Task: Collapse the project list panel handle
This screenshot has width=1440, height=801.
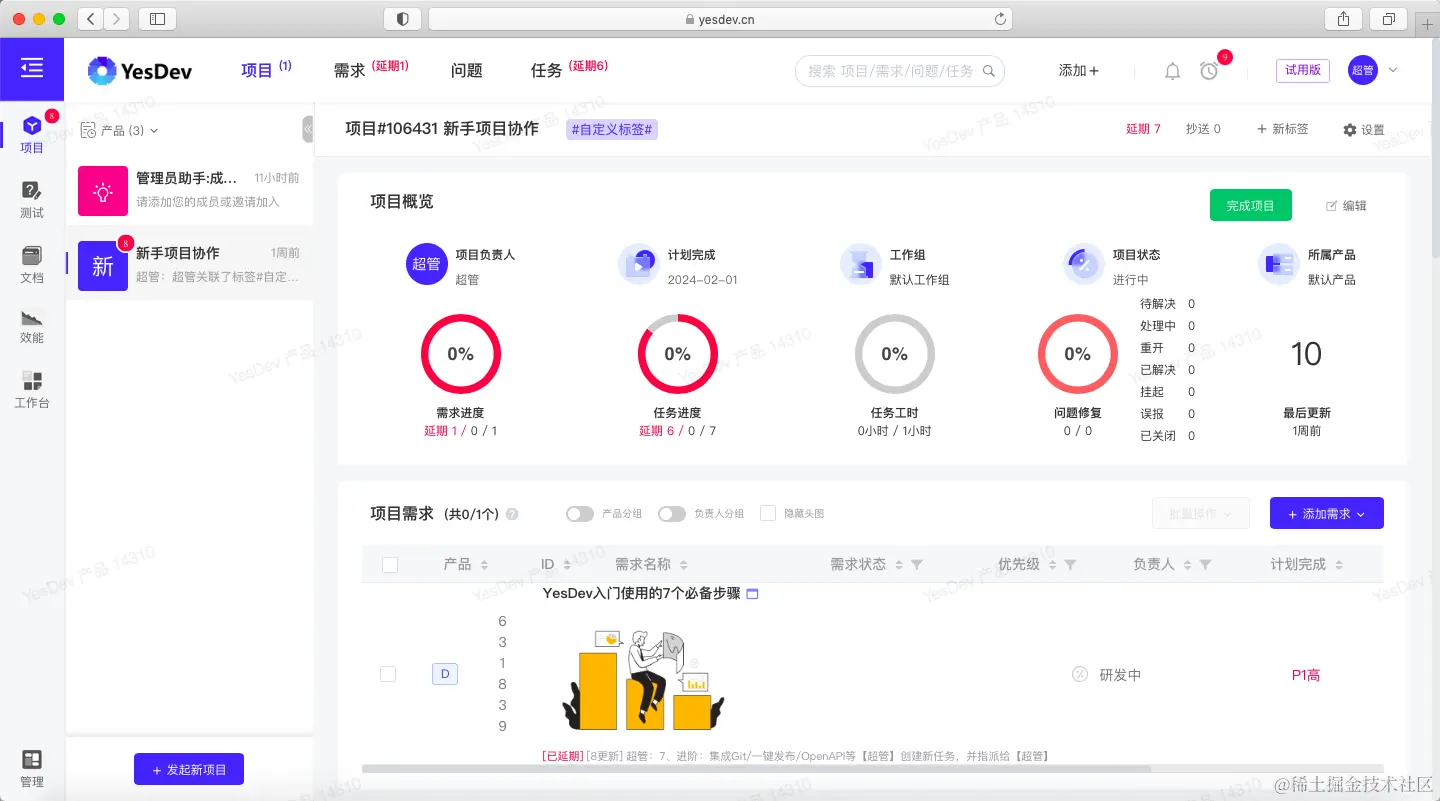Action: (308, 128)
